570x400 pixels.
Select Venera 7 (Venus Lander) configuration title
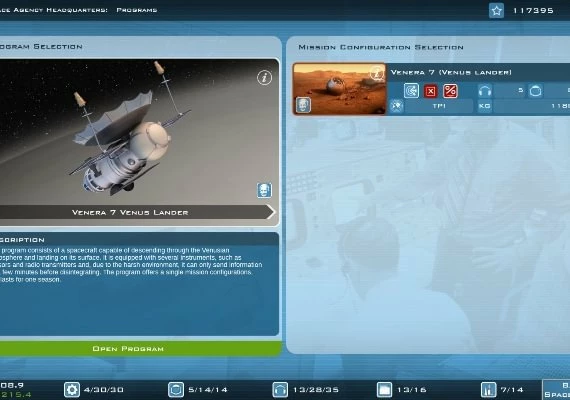point(451,72)
